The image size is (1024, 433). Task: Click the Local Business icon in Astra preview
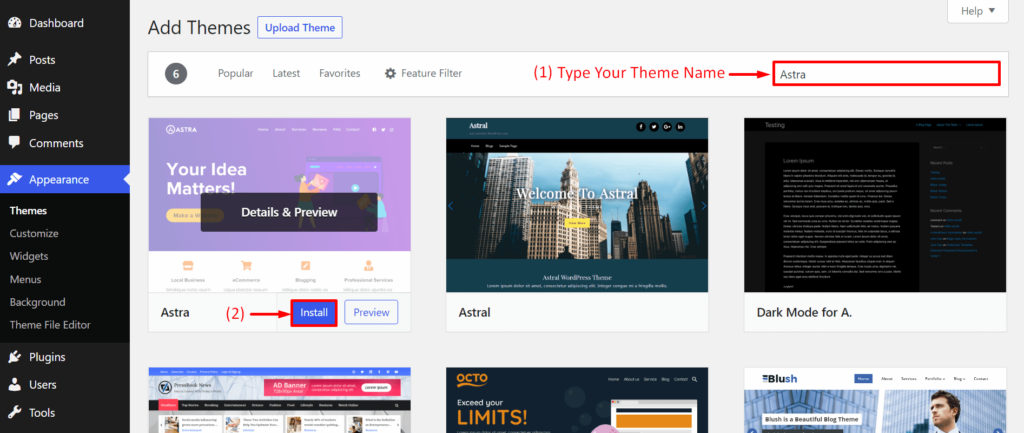coord(188,266)
